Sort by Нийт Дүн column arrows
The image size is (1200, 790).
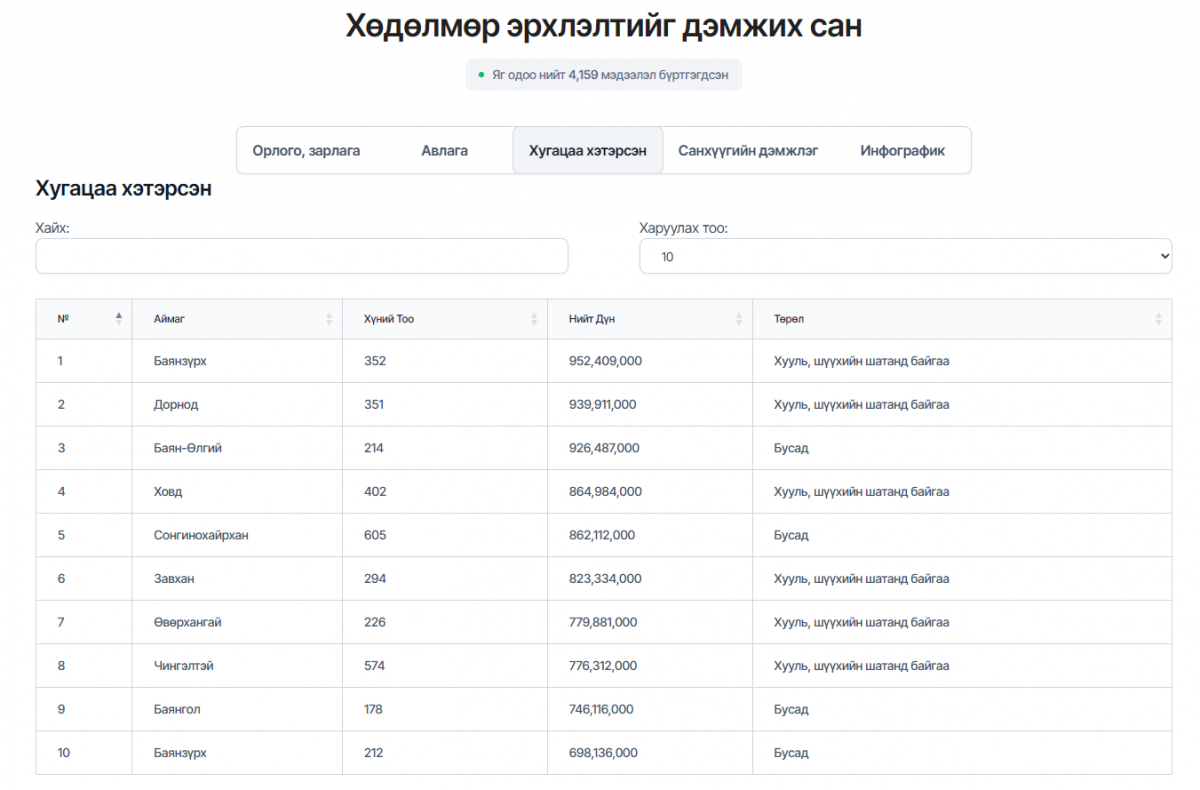click(x=739, y=319)
